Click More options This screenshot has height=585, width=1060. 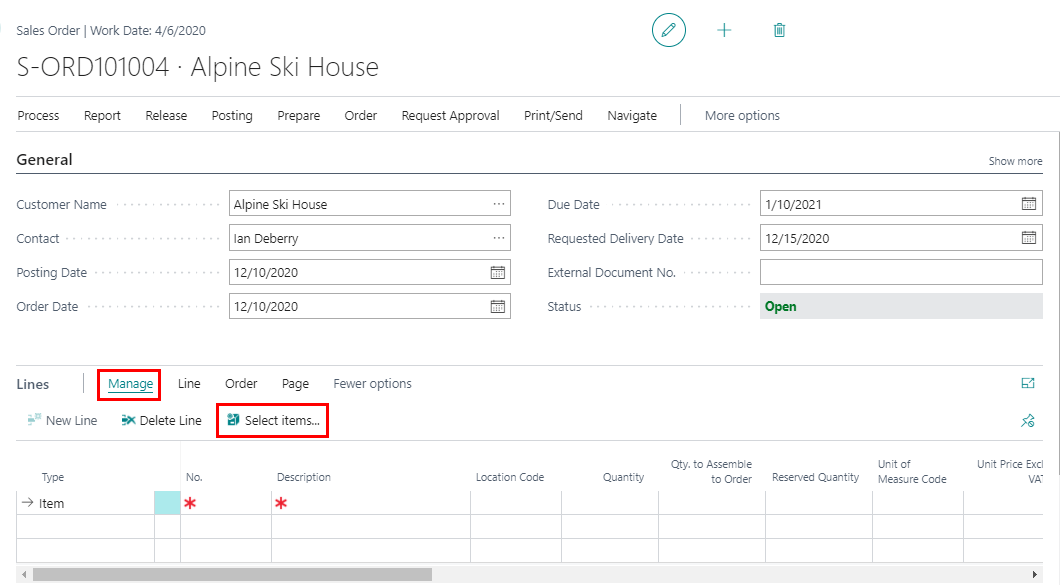[742, 116]
